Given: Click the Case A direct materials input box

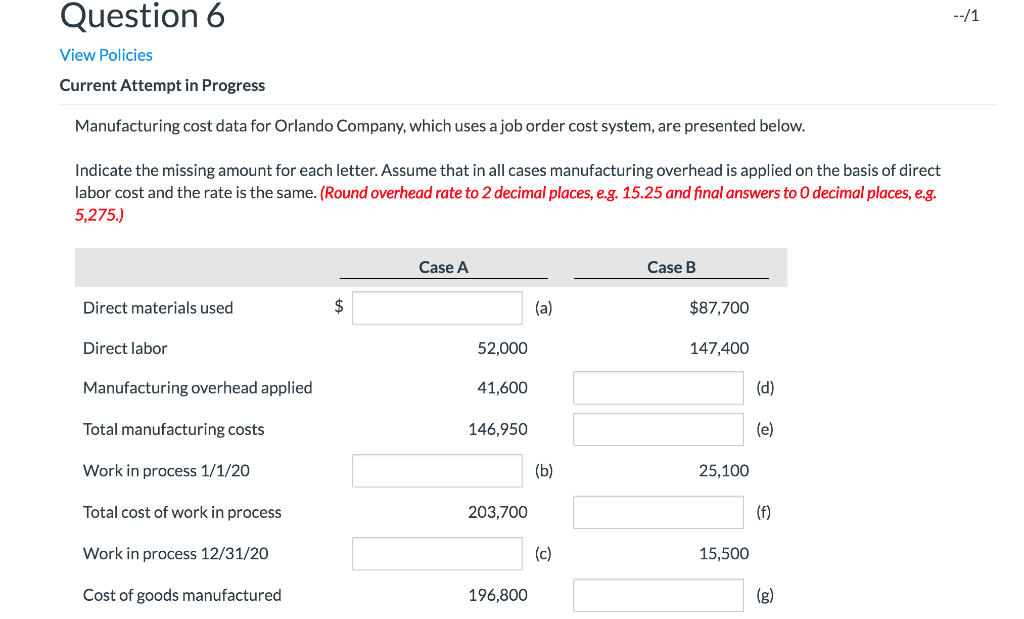Looking at the screenshot, I should pyautogui.click(x=437, y=308).
